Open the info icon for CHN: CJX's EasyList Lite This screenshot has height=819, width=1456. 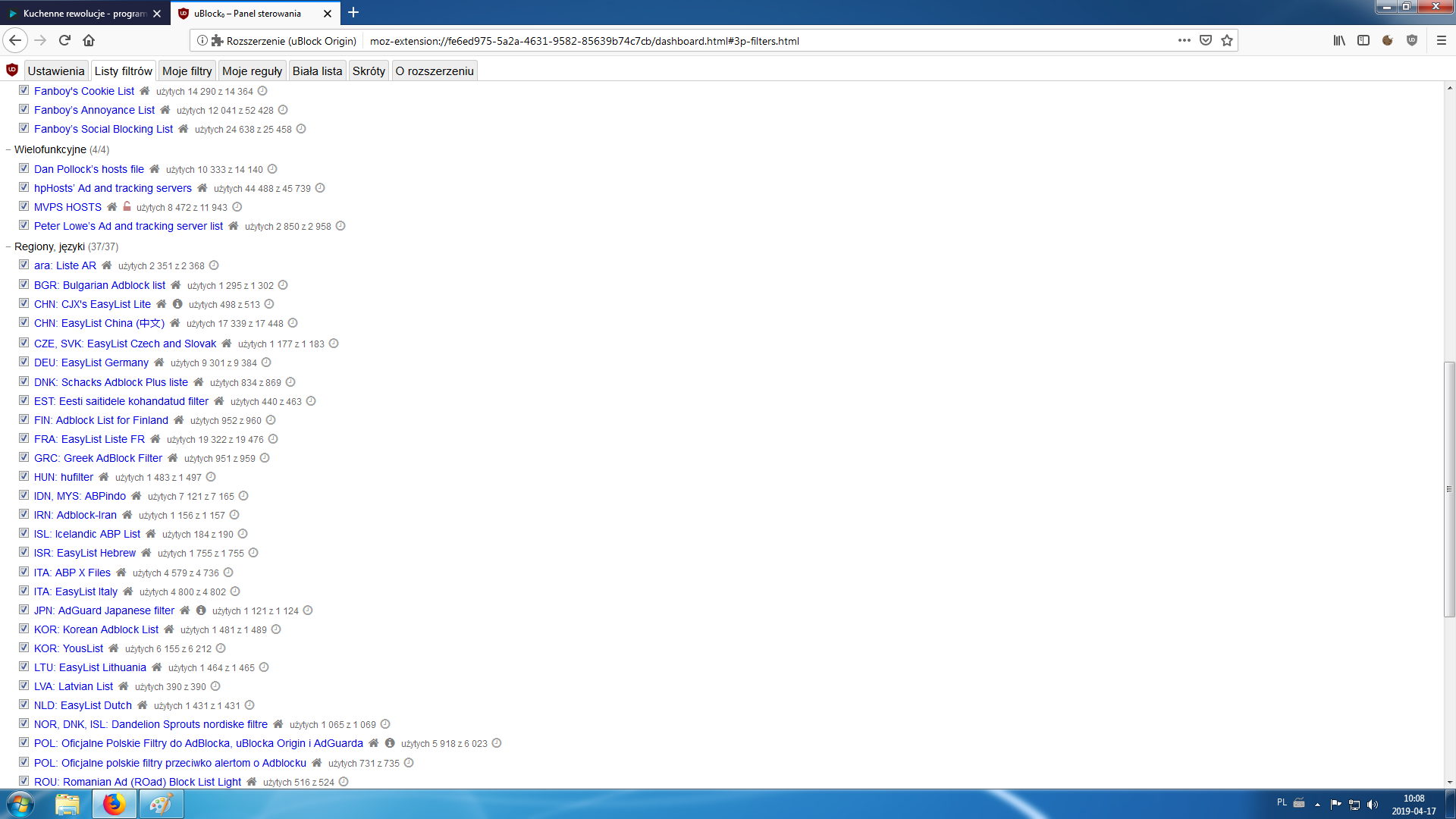(177, 303)
